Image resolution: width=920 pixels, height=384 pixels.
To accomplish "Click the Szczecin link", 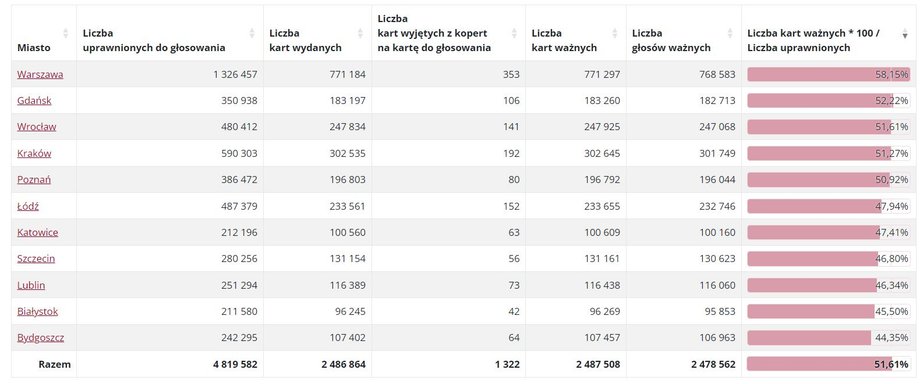I will pyautogui.click(x=36, y=258).
